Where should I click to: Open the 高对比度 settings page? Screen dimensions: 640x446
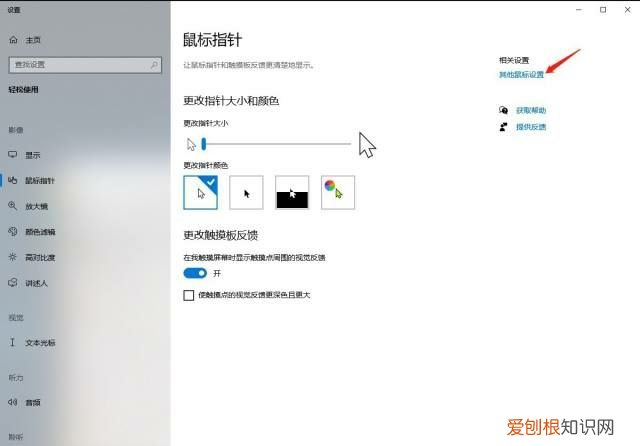click(40, 257)
